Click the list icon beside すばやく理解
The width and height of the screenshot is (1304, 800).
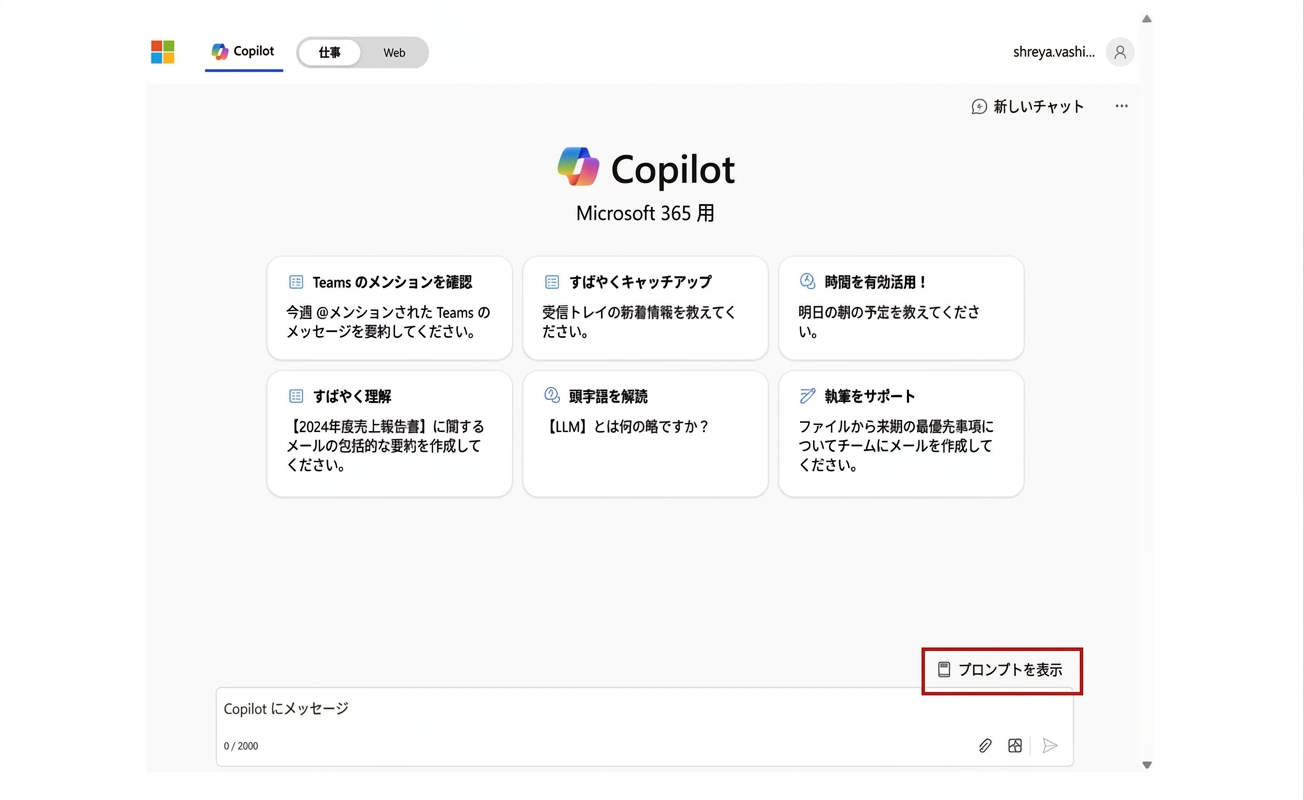pyautogui.click(x=296, y=396)
